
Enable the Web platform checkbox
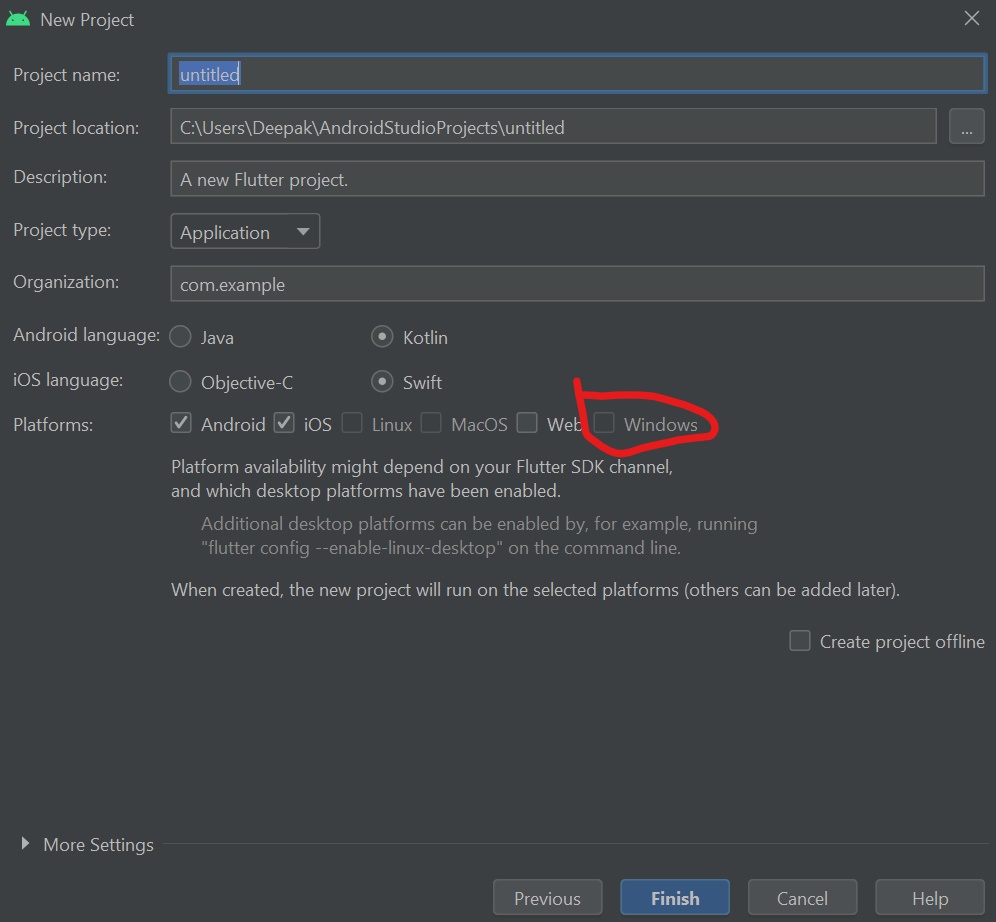(527, 423)
